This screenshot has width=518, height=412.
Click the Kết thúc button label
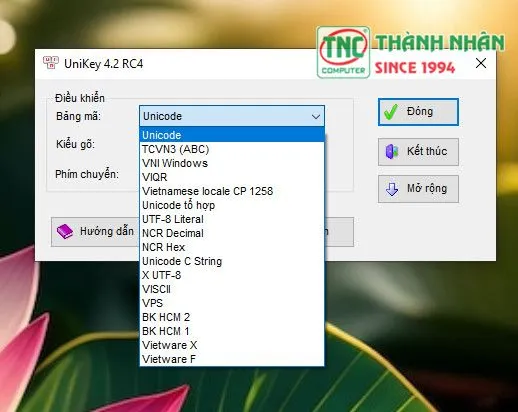point(427,151)
